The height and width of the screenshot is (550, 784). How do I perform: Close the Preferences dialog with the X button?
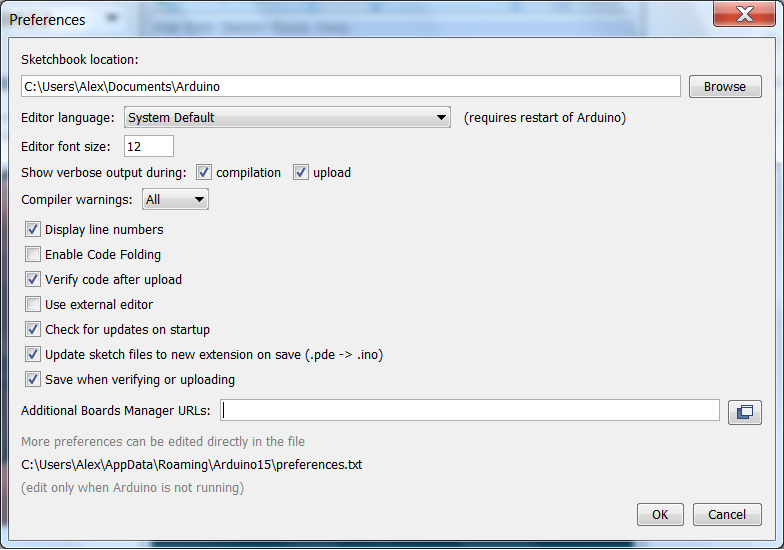click(744, 14)
